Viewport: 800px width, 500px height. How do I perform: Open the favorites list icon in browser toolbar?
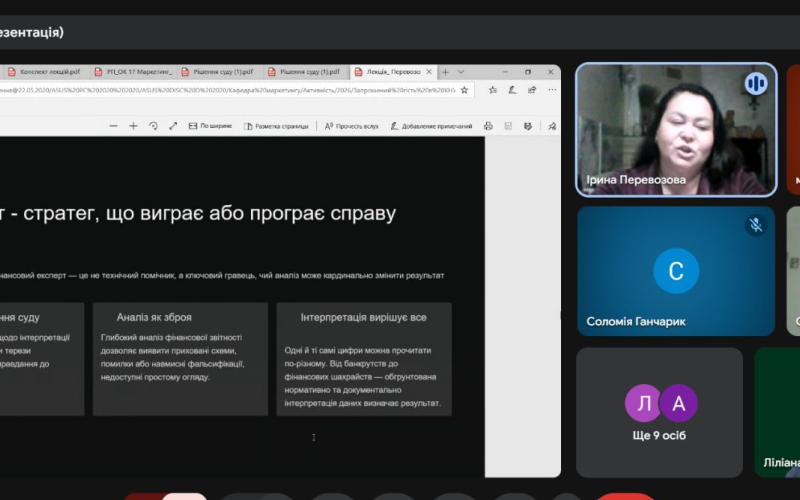(492, 90)
